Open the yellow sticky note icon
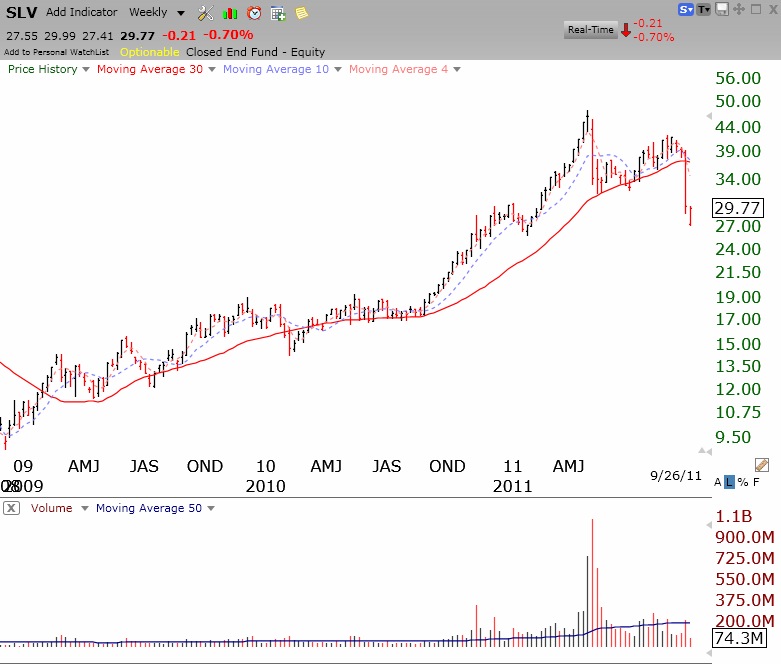 [301, 13]
